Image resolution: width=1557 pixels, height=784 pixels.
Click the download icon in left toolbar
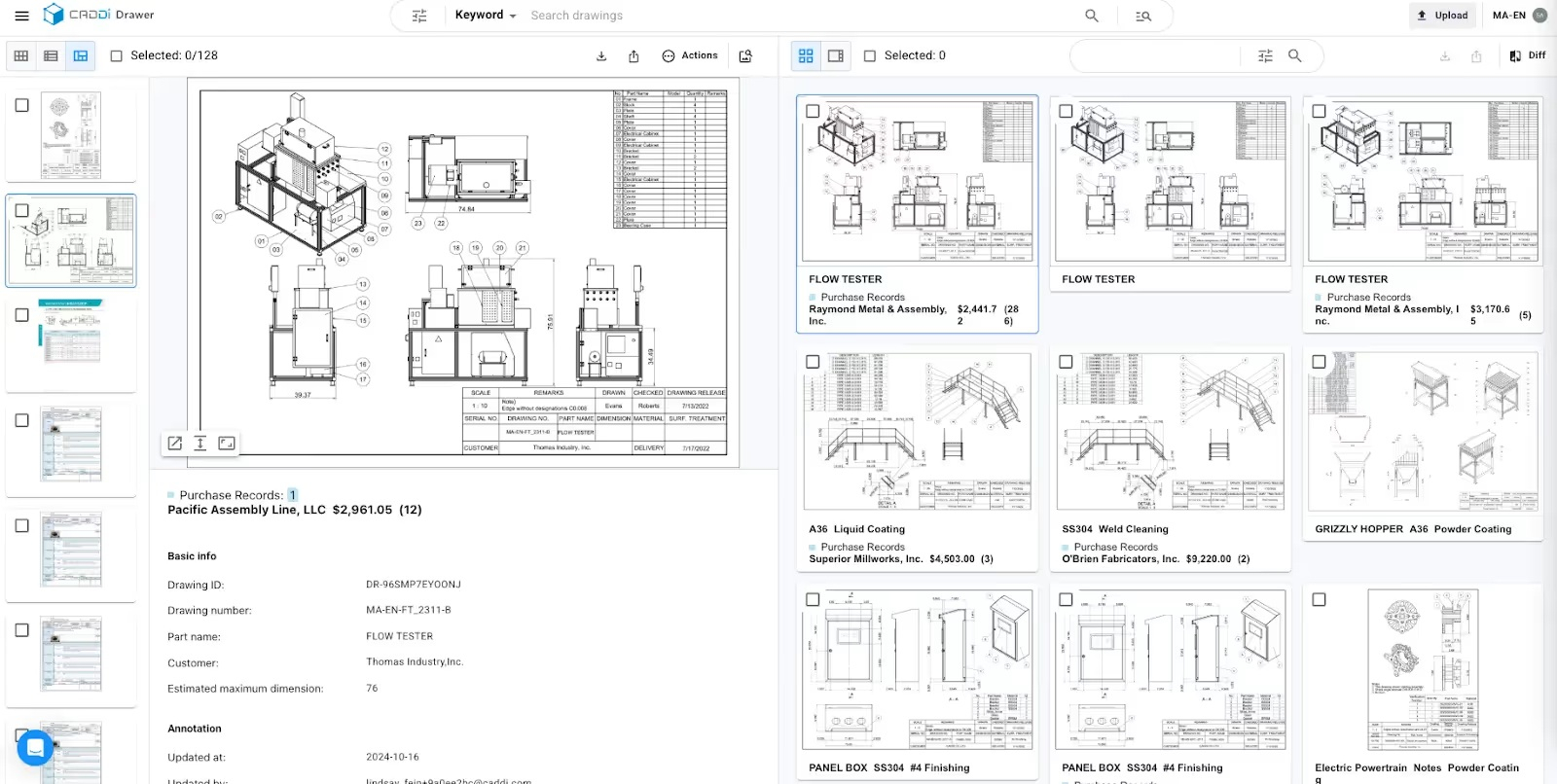click(601, 56)
